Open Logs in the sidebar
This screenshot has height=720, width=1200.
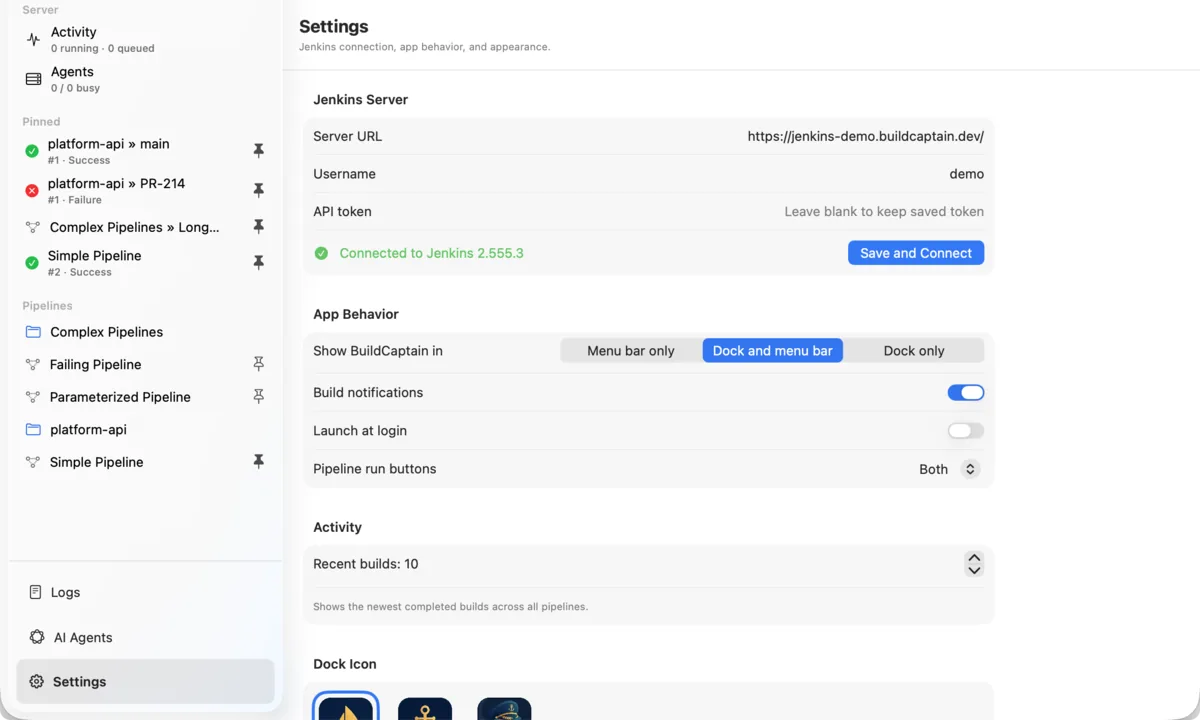point(145,592)
